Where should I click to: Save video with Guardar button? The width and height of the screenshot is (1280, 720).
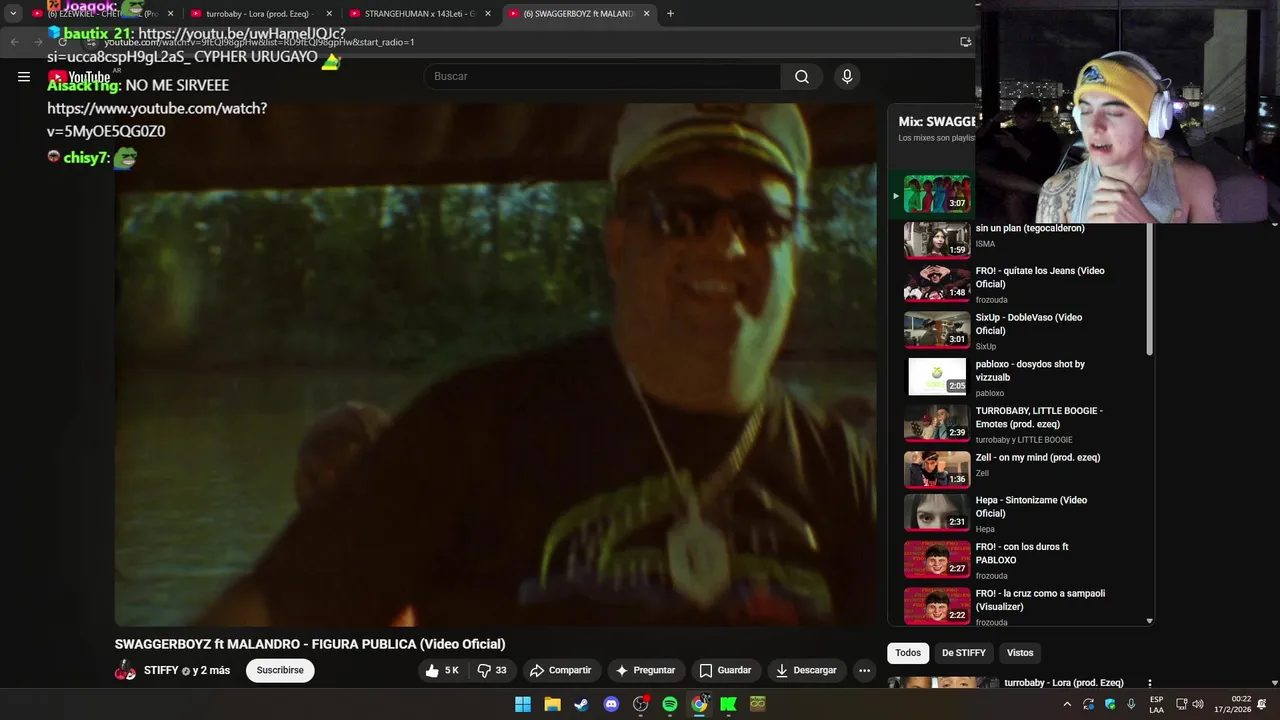pyautogui.click(x=725, y=670)
